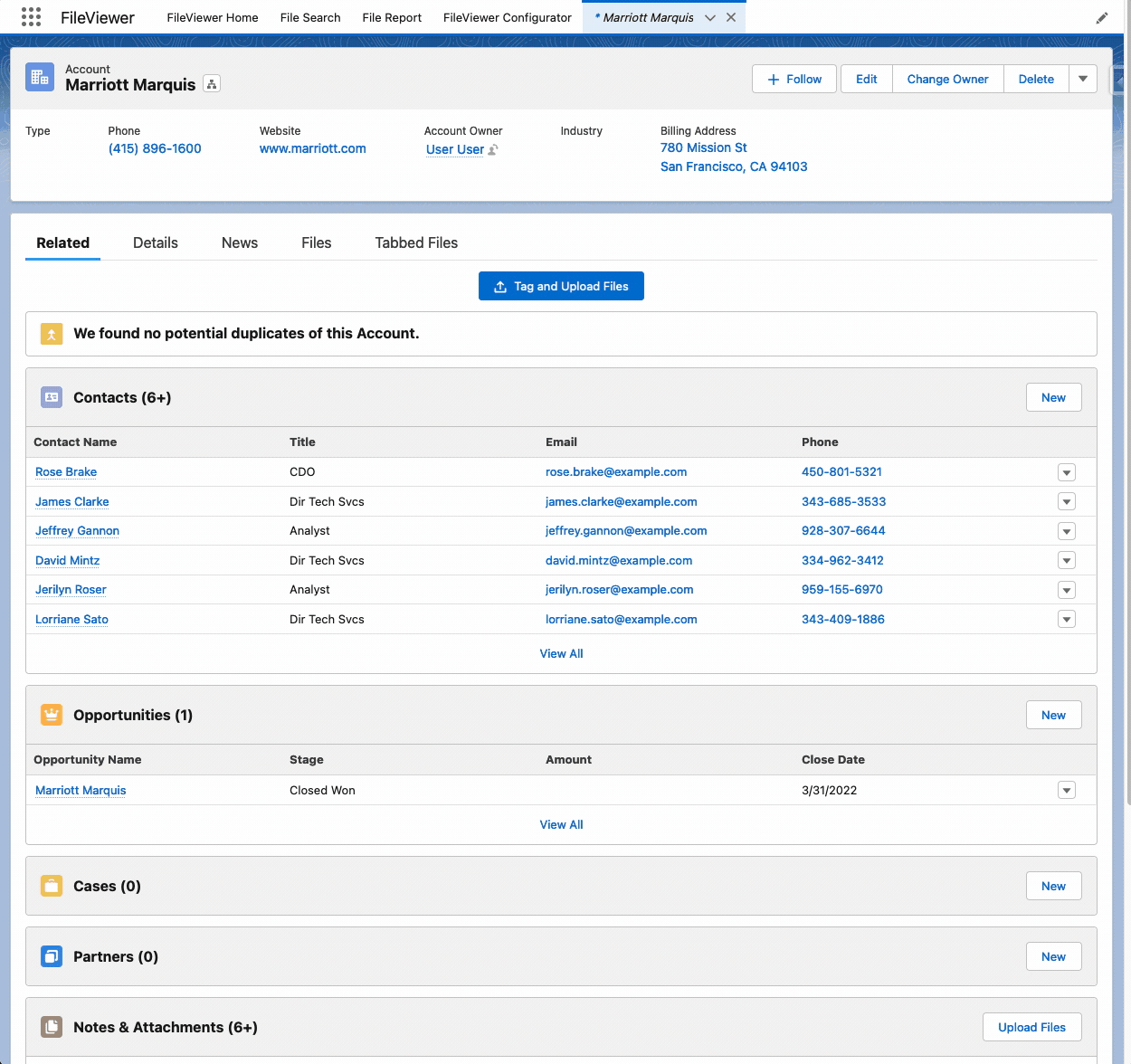Click View All under Opportunities
The height and width of the screenshot is (1064, 1131).
[562, 824]
